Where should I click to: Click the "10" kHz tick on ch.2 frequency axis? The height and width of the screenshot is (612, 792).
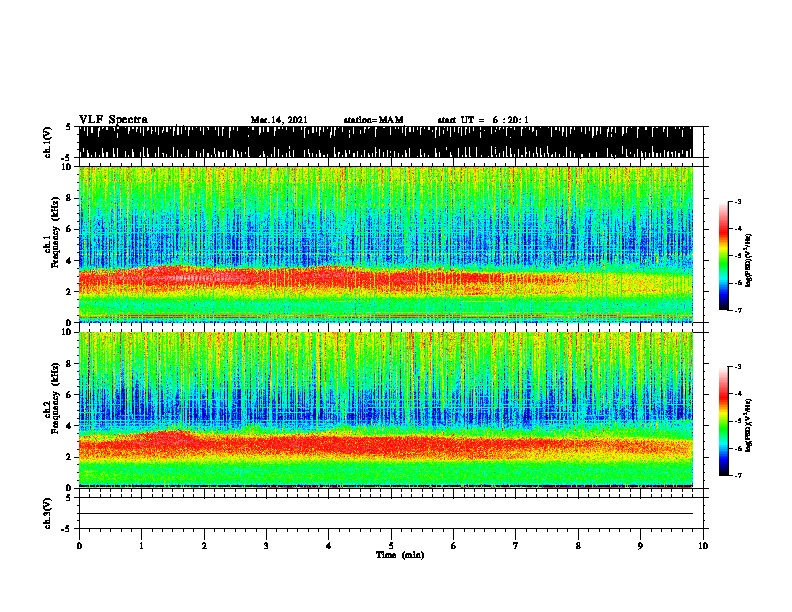(68, 332)
